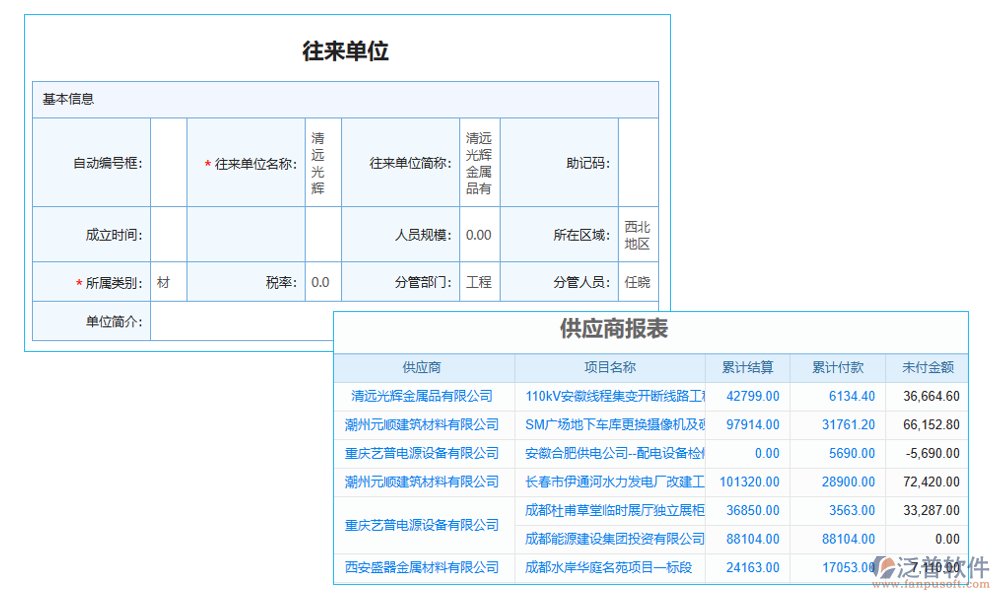This screenshot has height=600, width=1000.
Task: Click supplier 西安盛器金属材料有限公司
Action: 422,568
